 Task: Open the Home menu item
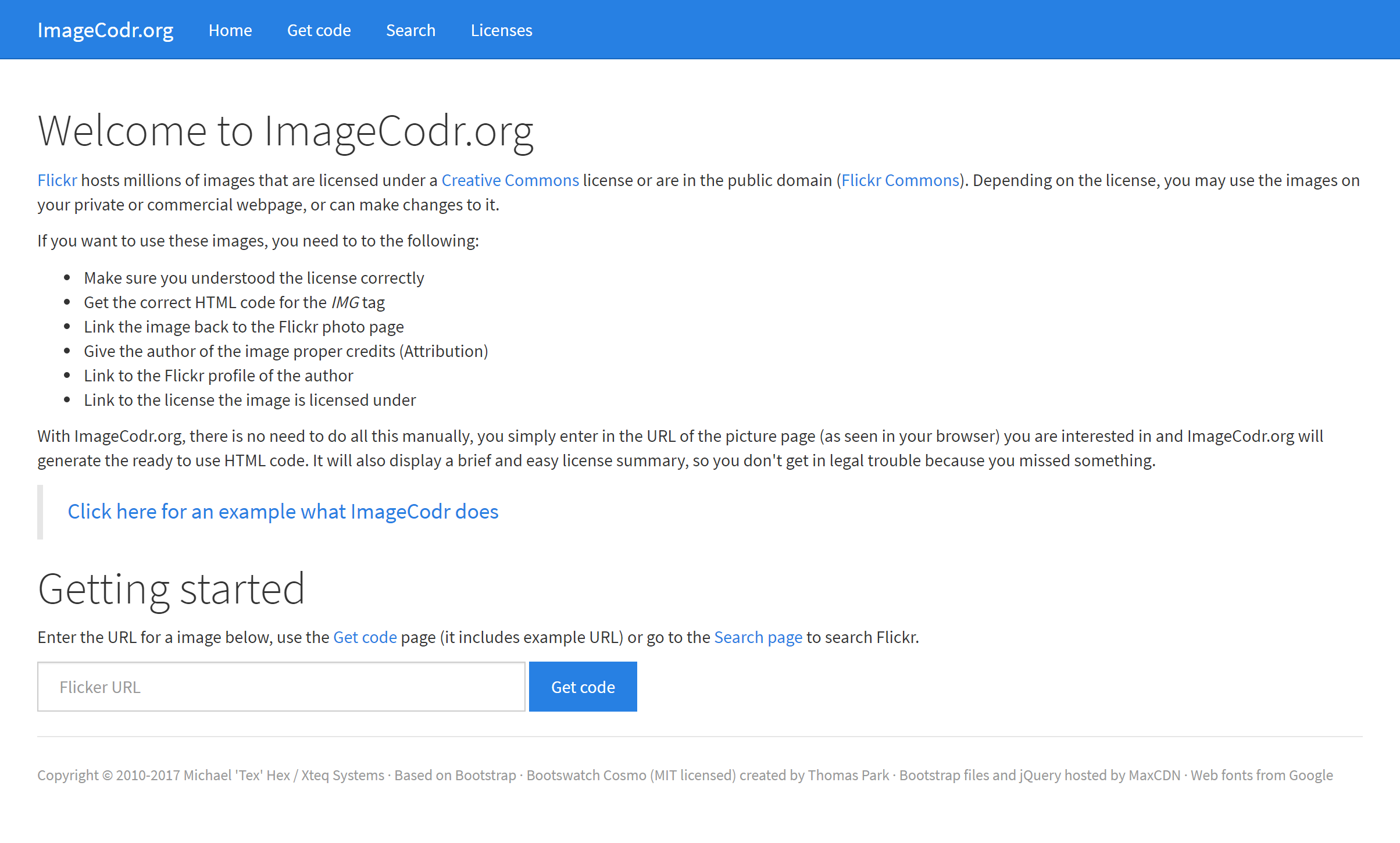(x=230, y=30)
